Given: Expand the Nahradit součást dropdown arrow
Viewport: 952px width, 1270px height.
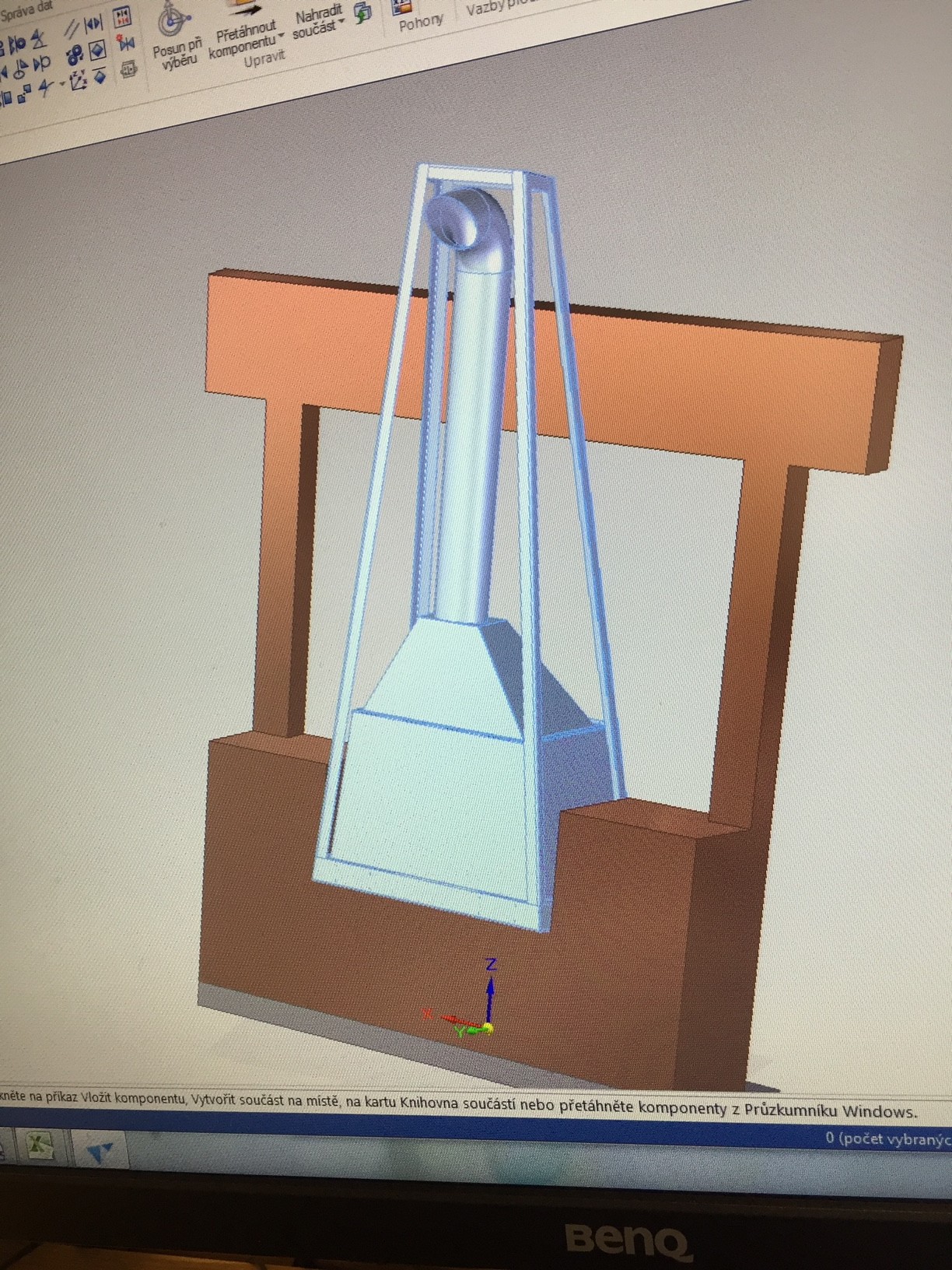Looking at the screenshot, I should [341, 20].
